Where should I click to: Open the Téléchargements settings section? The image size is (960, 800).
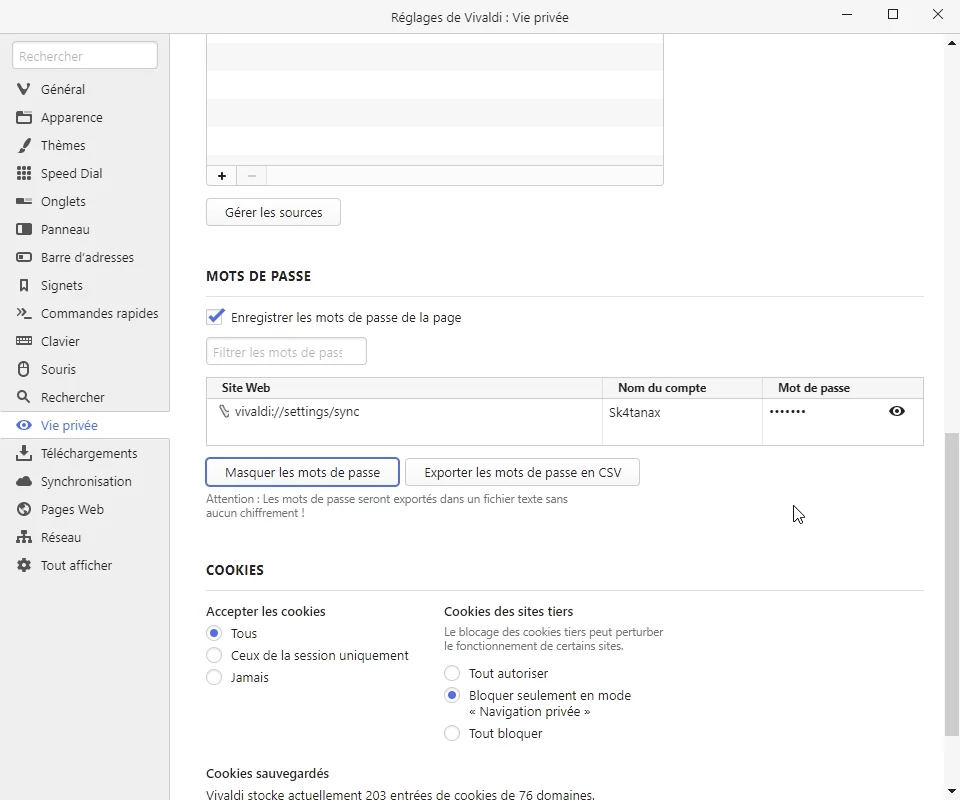click(84, 454)
